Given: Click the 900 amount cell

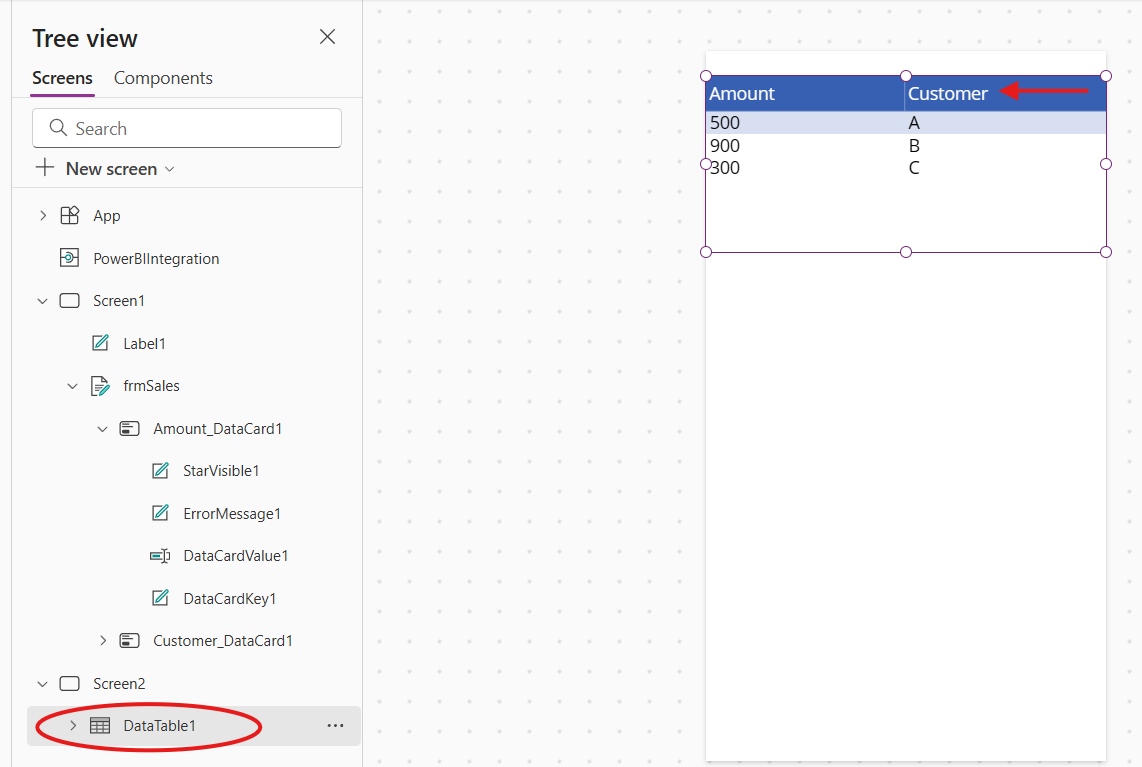Looking at the screenshot, I should 725,146.
